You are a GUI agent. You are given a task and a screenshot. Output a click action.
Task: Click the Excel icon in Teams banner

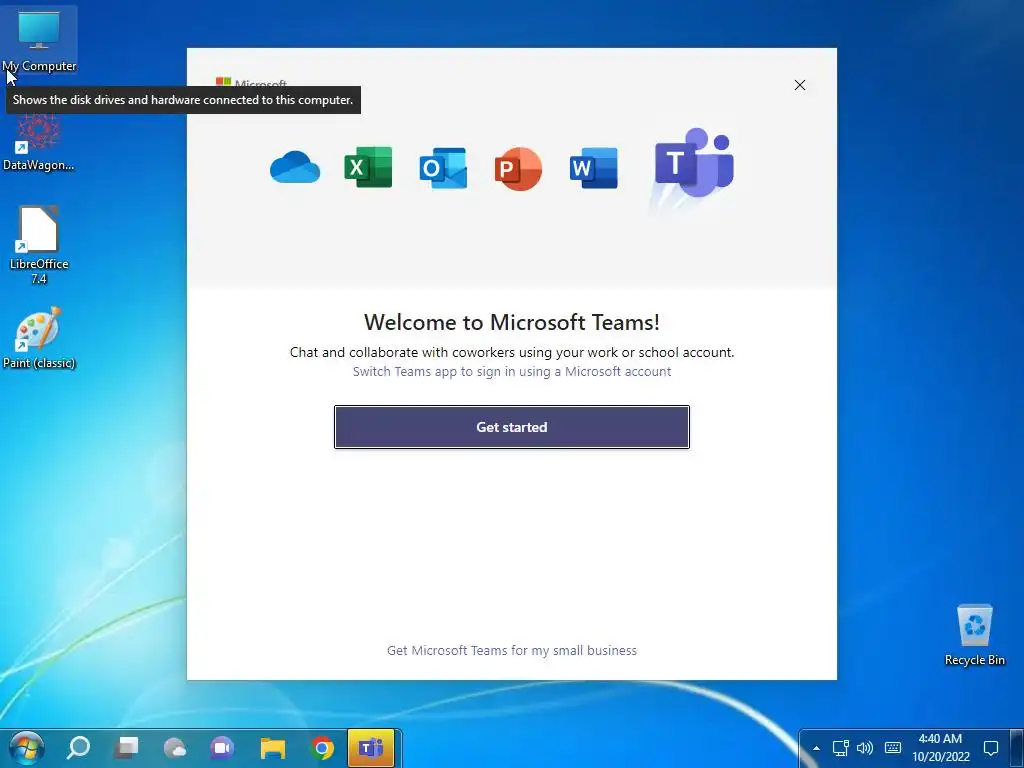[368, 168]
